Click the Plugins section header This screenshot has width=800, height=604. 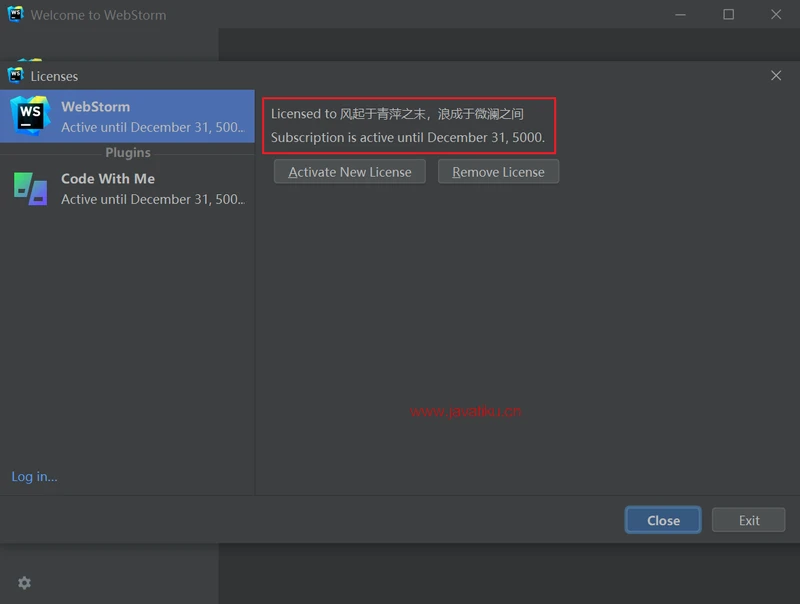128,153
